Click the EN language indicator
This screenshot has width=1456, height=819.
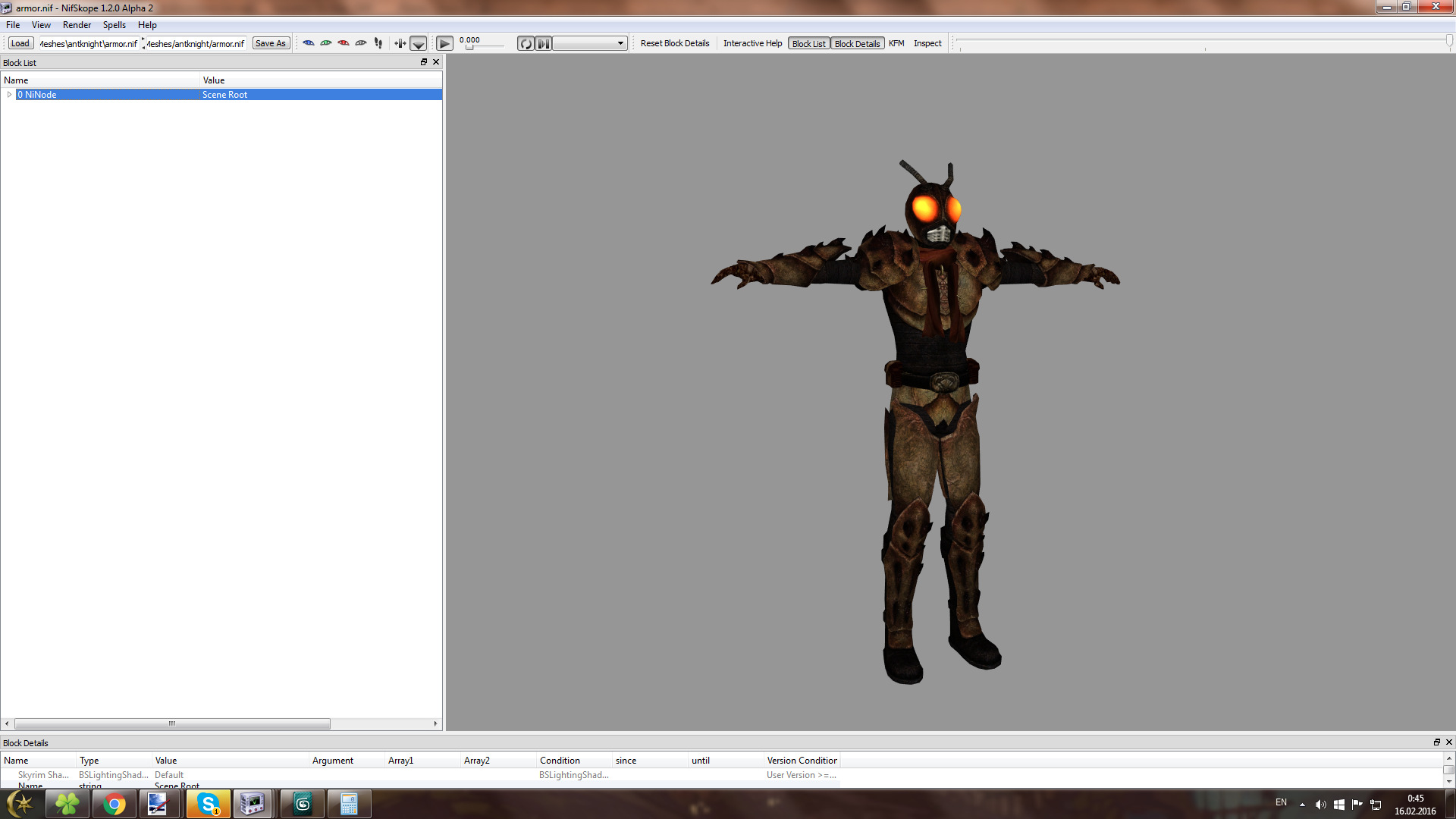click(x=1281, y=802)
